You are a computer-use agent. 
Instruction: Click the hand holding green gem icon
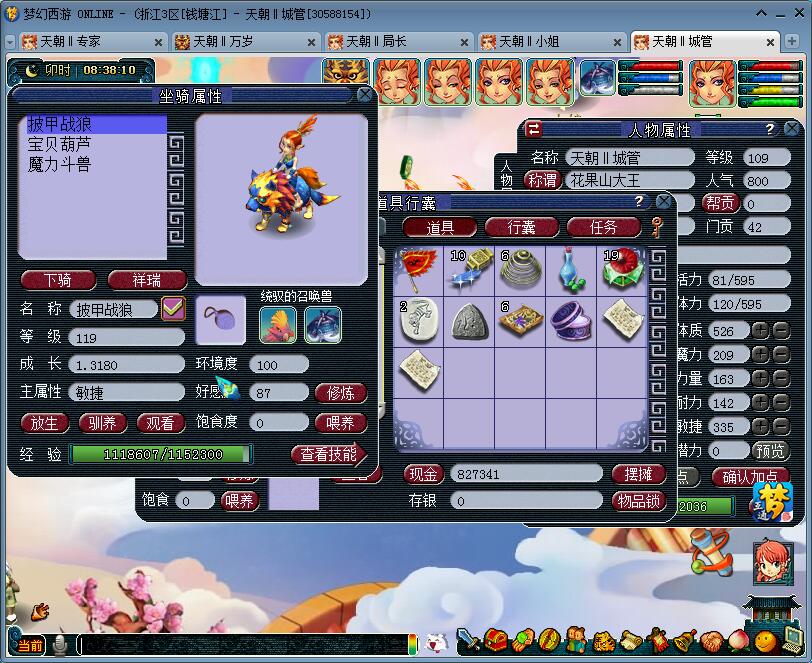pyautogui.click(x=523, y=640)
